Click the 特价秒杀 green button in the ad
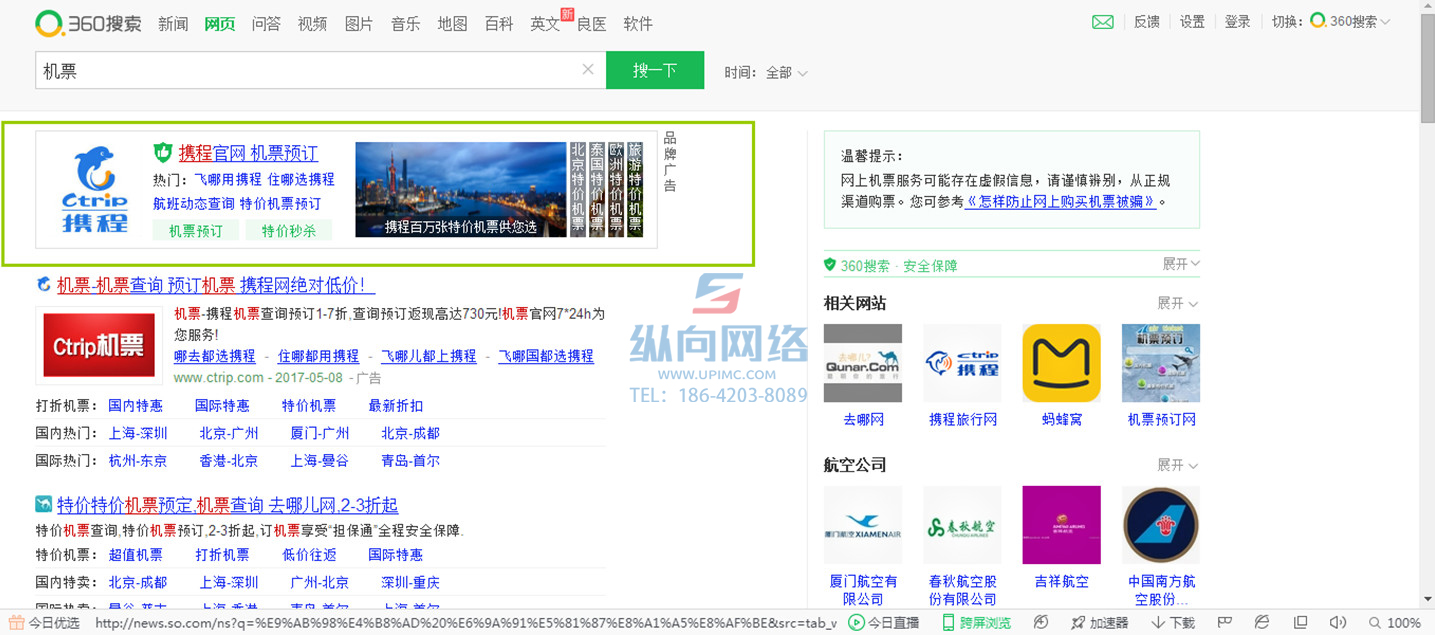The height and width of the screenshot is (635, 1435). point(289,230)
